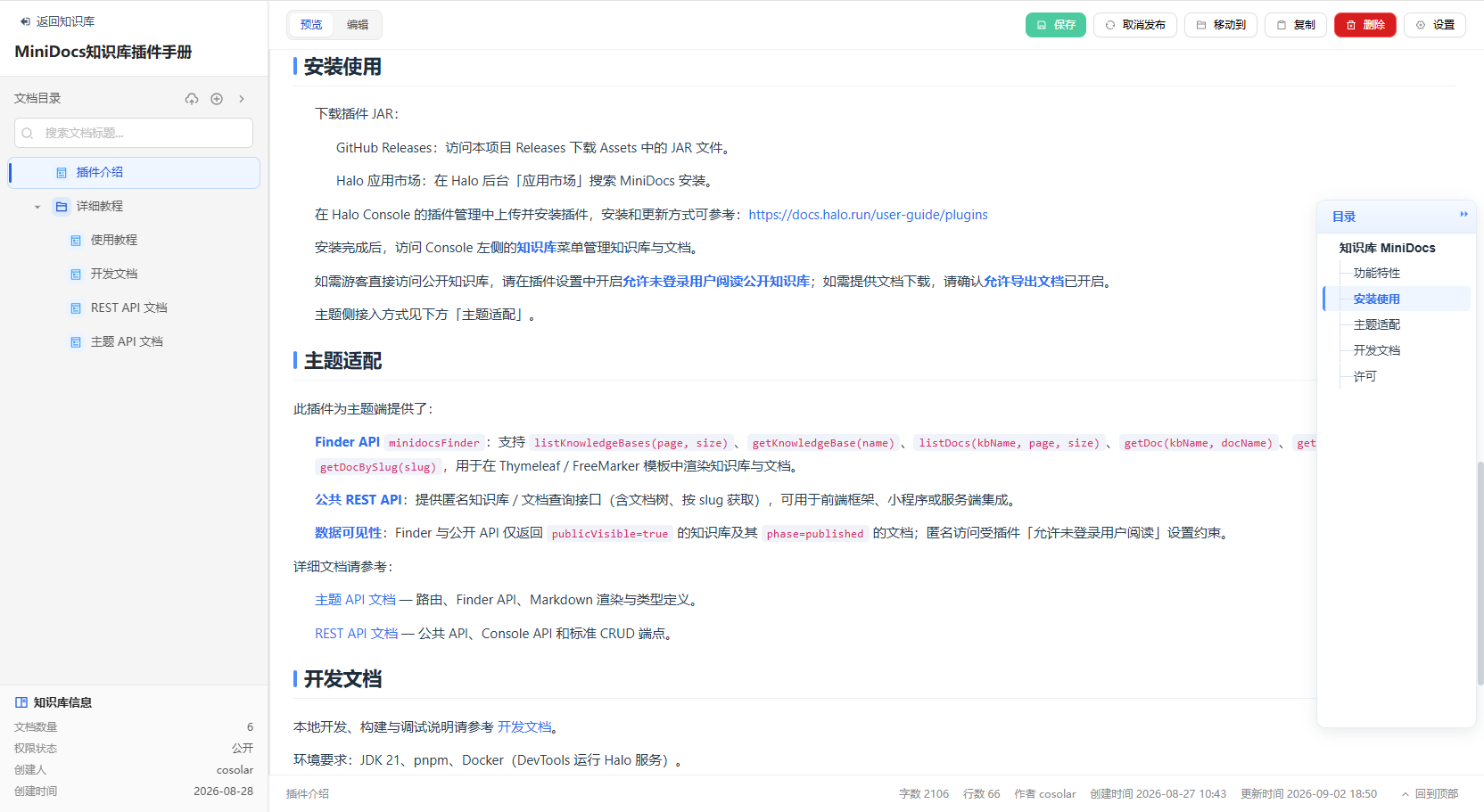The width and height of the screenshot is (1484, 812).
Task: Switch to the 编辑 tab
Action: coord(358,25)
